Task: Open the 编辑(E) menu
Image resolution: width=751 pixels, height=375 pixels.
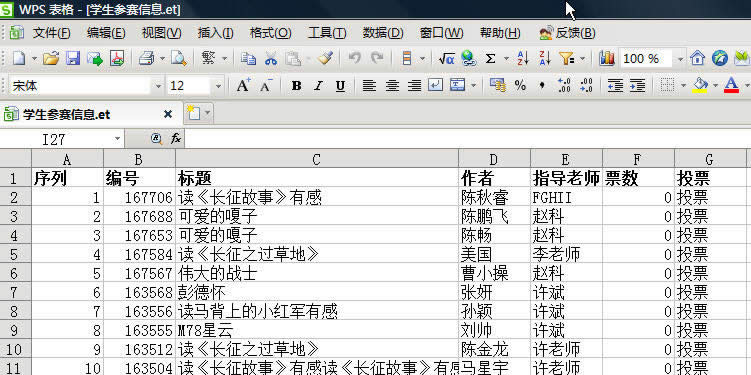Action: 106,33
